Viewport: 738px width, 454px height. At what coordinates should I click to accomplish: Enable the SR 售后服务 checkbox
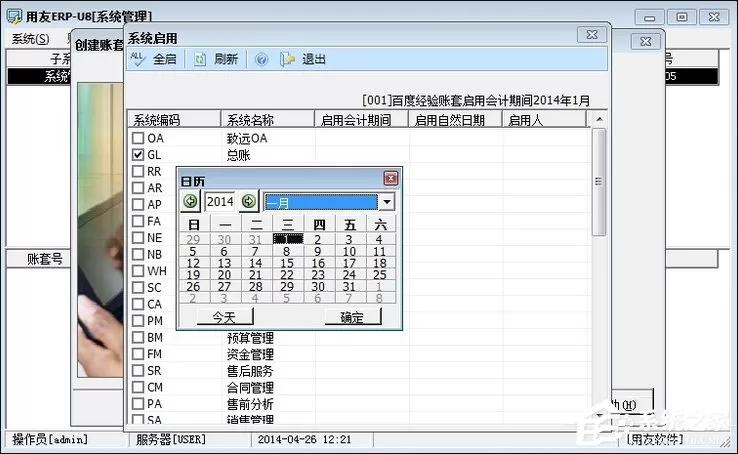coord(138,370)
